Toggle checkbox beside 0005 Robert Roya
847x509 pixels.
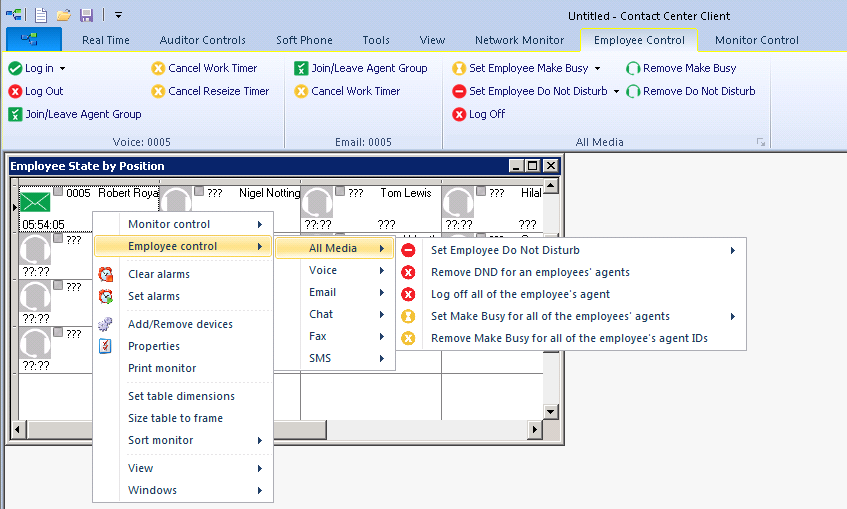pos(58,191)
